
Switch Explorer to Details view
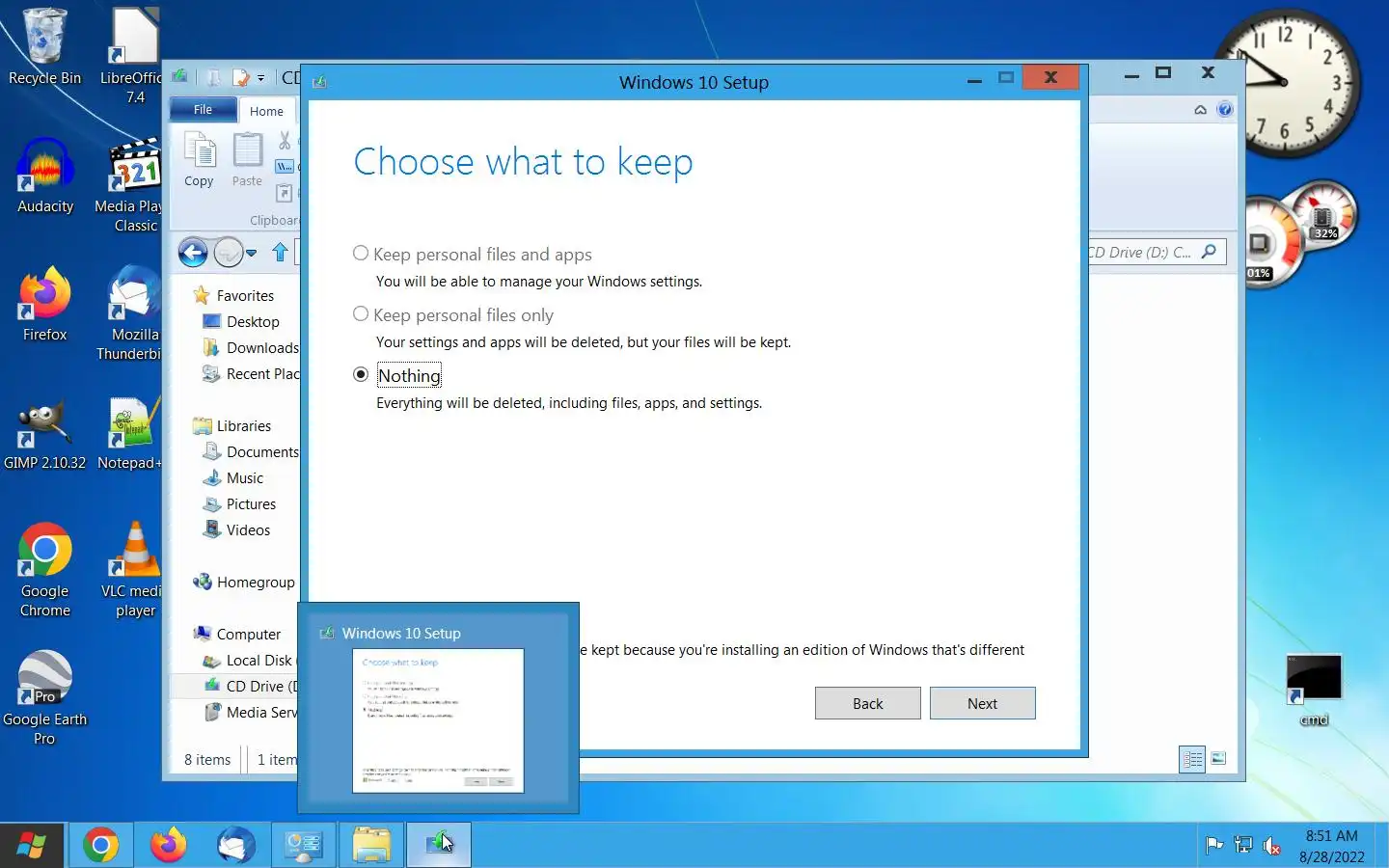tap(1192, 759)
